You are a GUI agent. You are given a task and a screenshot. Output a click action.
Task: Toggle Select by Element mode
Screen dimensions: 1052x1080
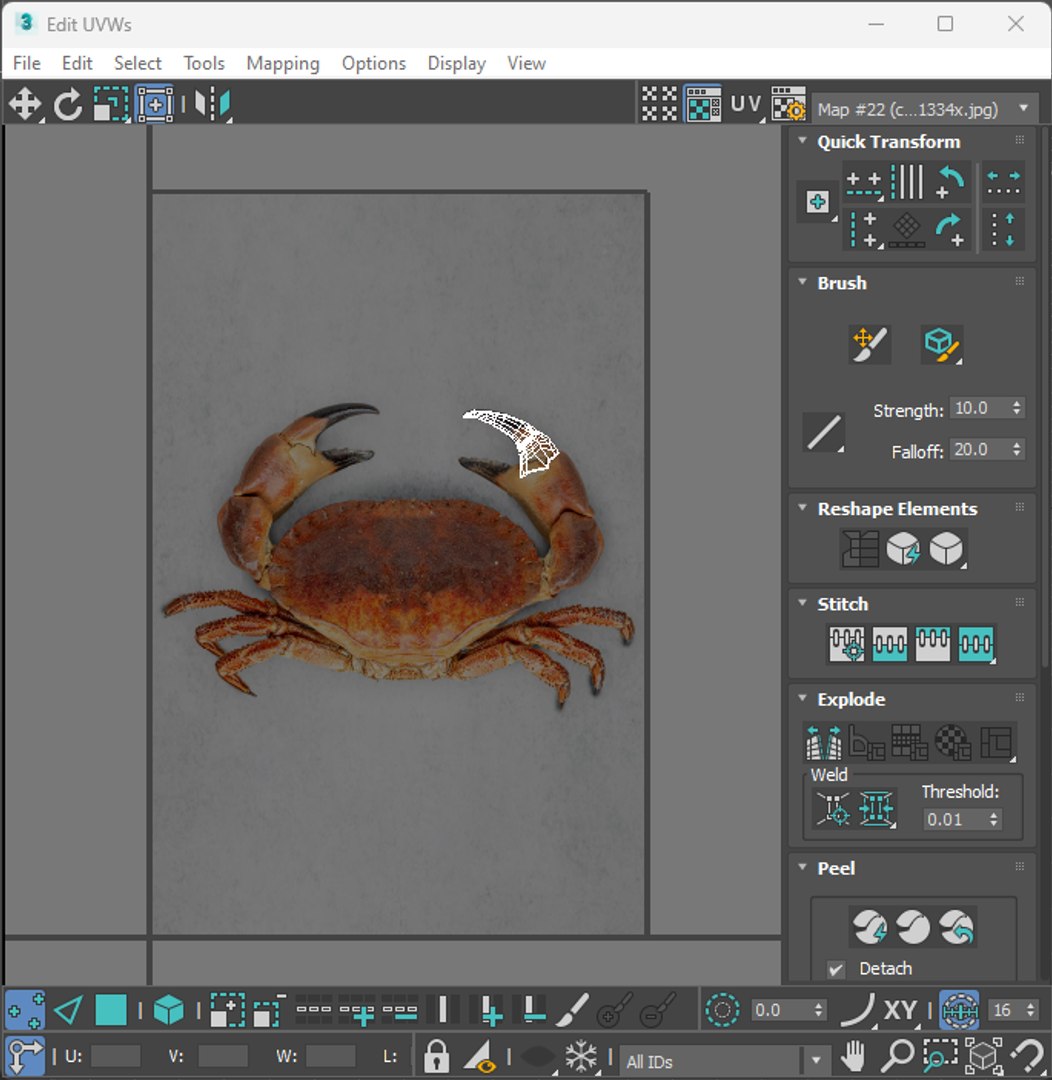click(169, 1010)
